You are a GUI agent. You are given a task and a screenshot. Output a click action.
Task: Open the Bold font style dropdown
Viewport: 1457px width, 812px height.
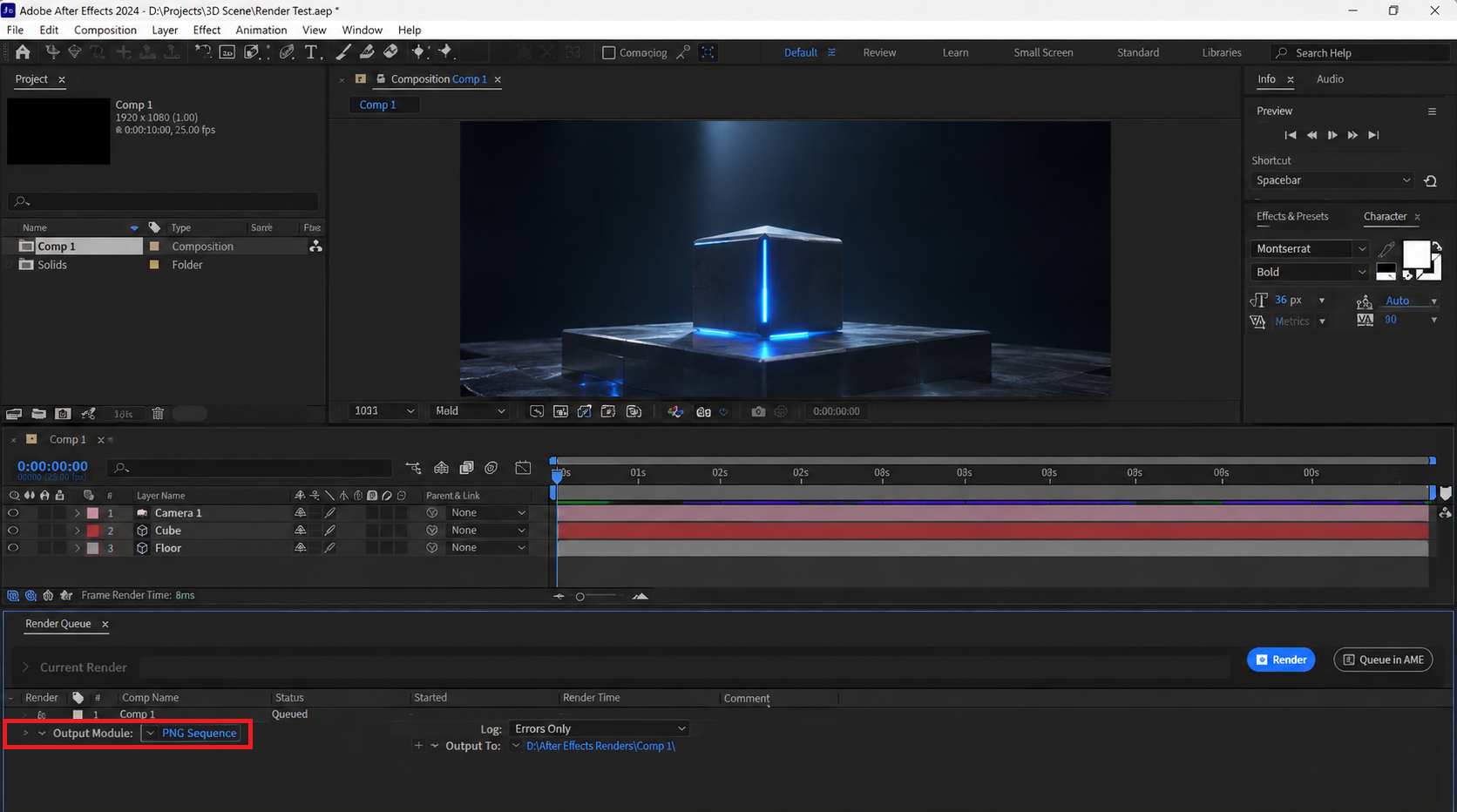pos(1311,273)
